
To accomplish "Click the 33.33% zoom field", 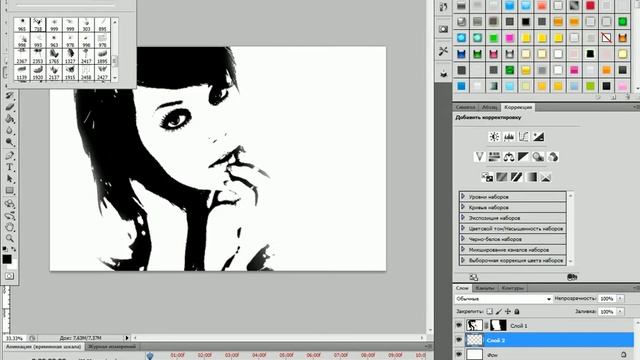I will pyautogui.click(x=16, y=338).
